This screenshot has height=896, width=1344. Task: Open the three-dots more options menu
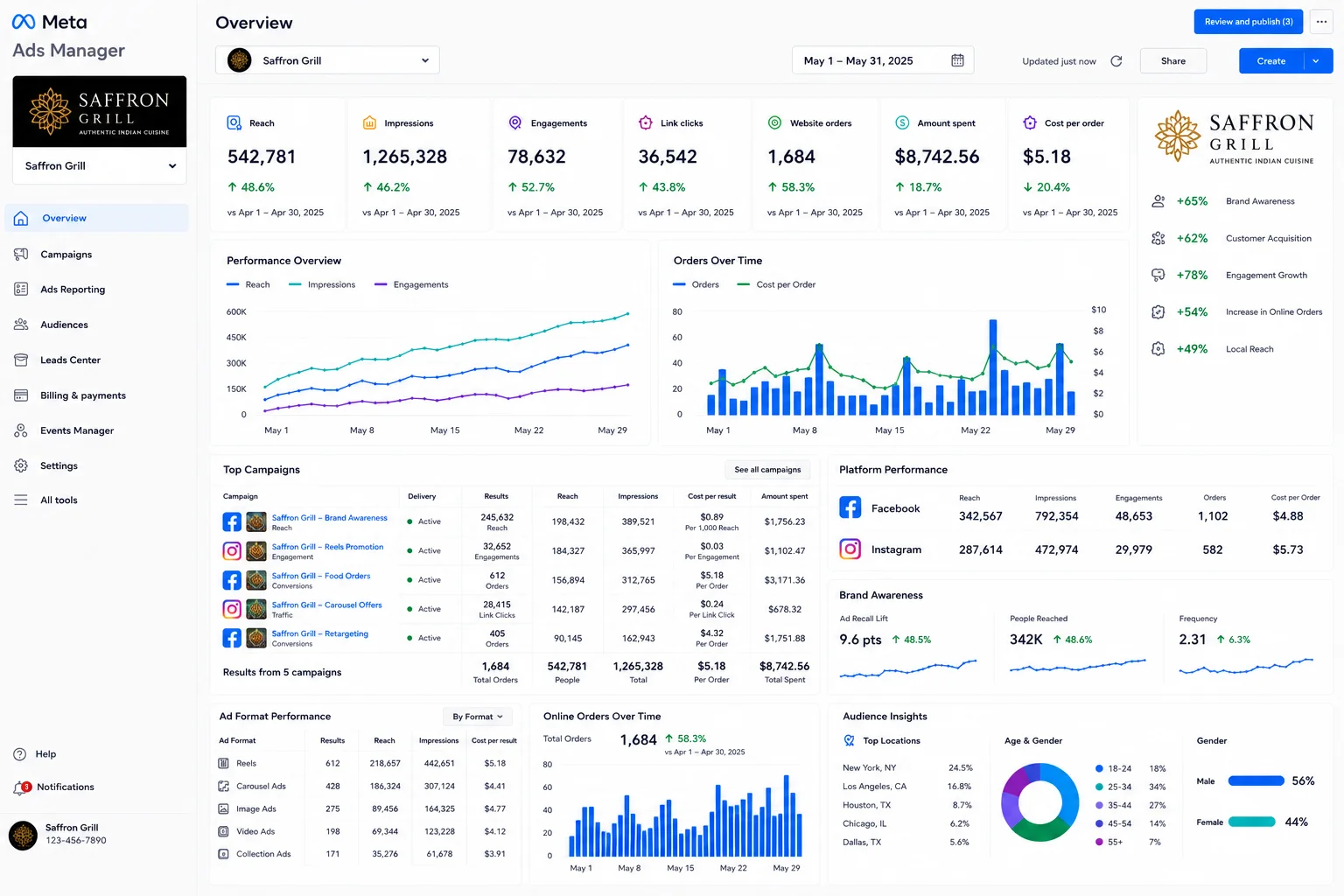tap(1321, 22)
